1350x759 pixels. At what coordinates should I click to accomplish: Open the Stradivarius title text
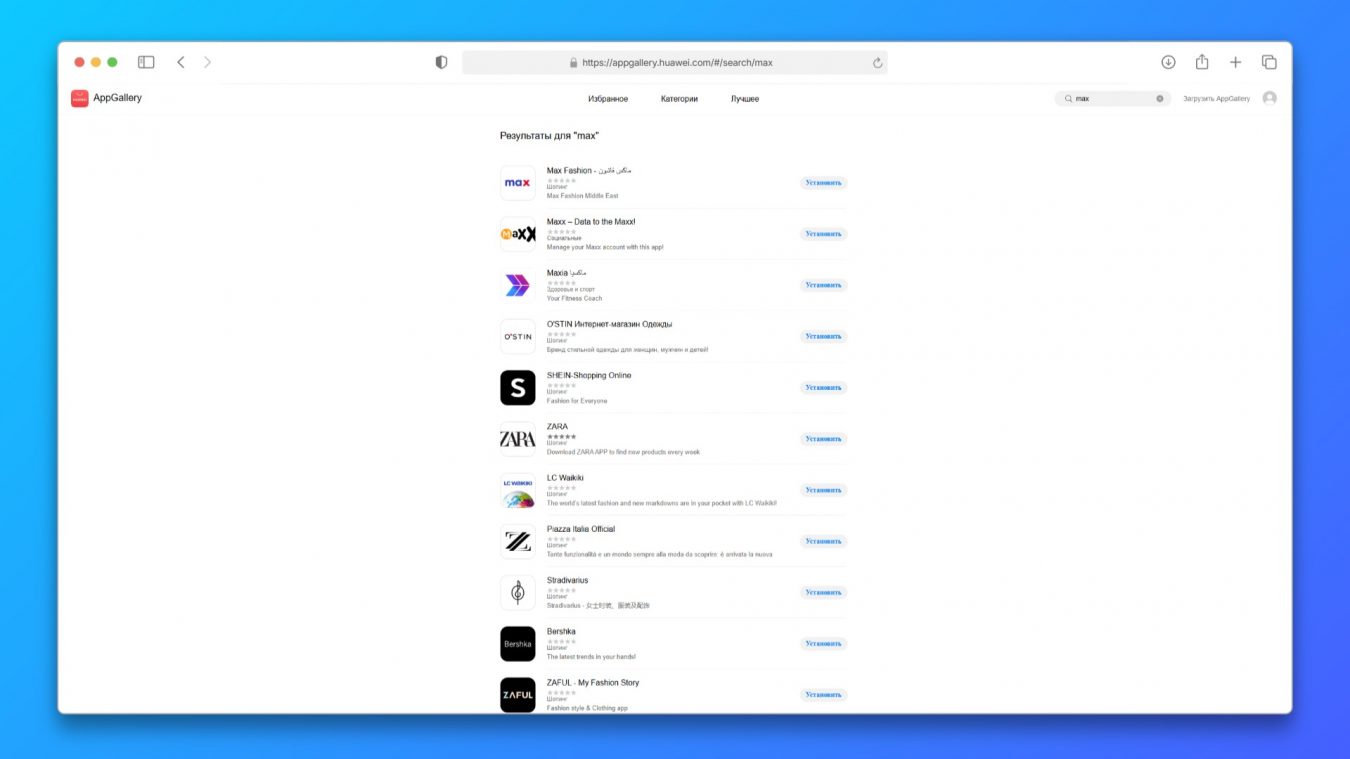tap(567, 580)
